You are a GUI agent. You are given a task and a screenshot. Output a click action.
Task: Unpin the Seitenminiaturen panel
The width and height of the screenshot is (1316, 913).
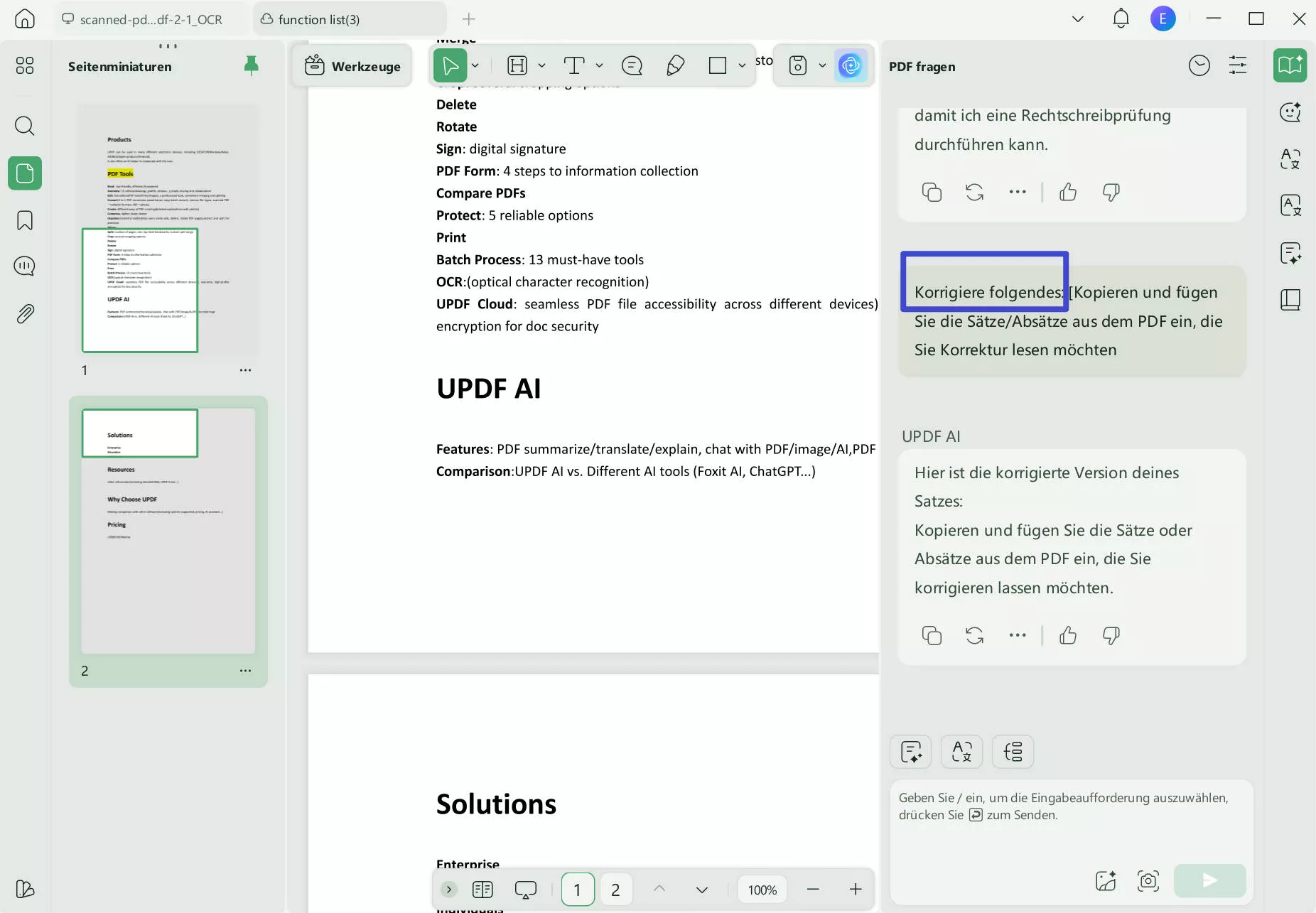tap(250, 65)
